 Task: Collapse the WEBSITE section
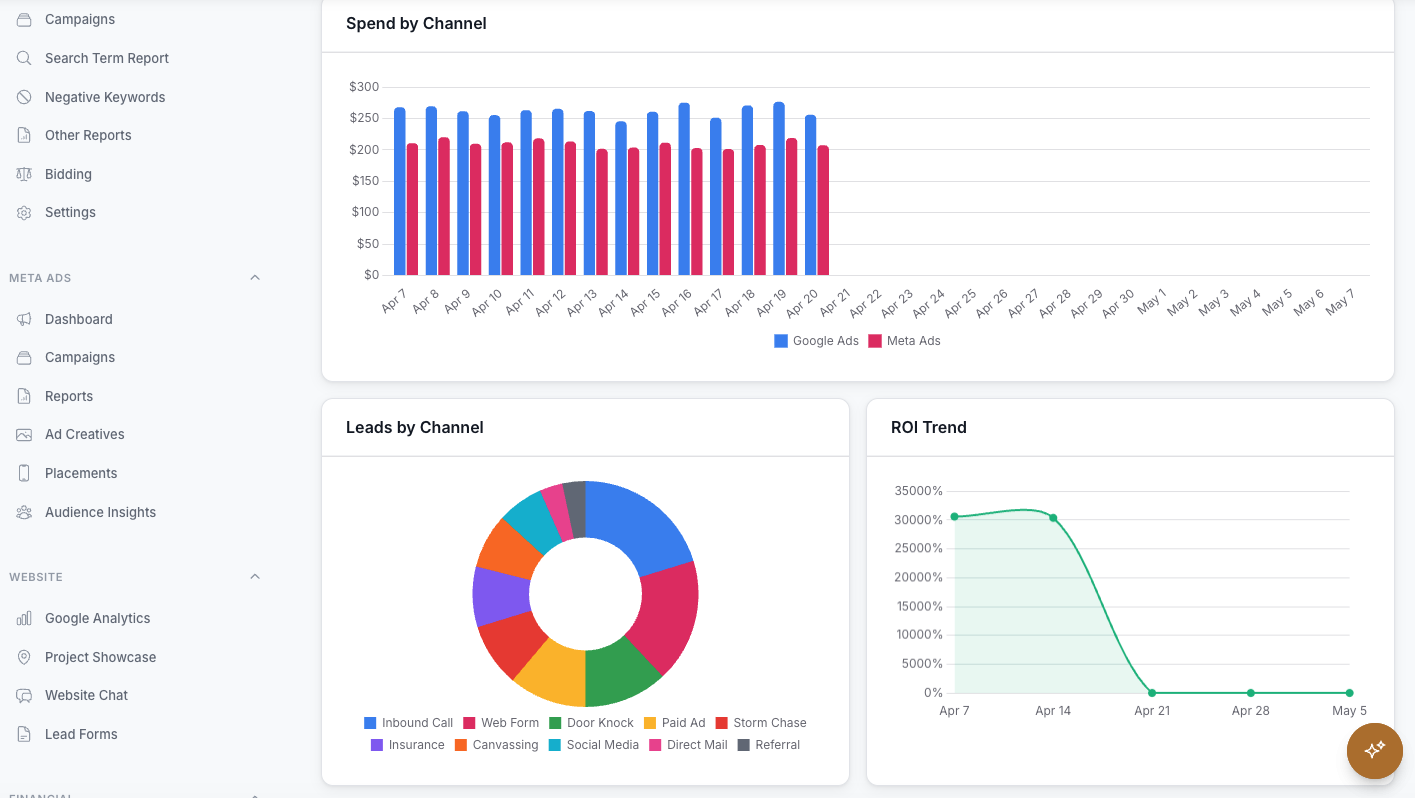[255, 577]
